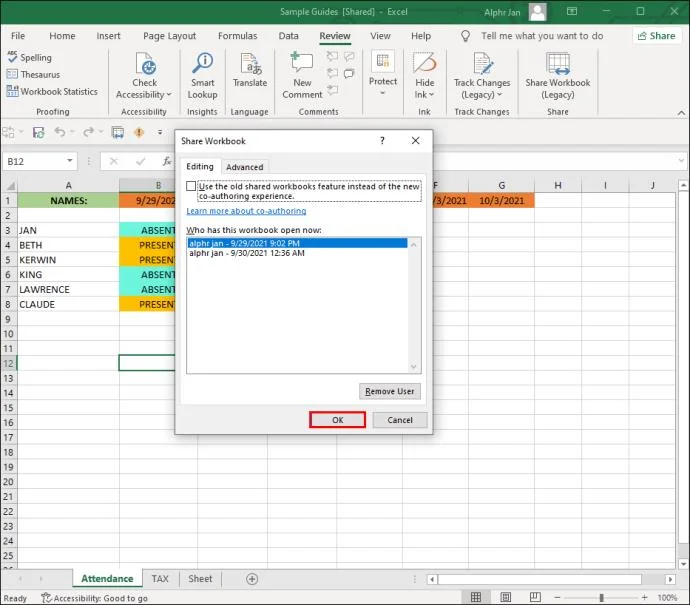690x605 pixels.
Task: Click Cancel in Share Workbook dialog
Action: 400,420
